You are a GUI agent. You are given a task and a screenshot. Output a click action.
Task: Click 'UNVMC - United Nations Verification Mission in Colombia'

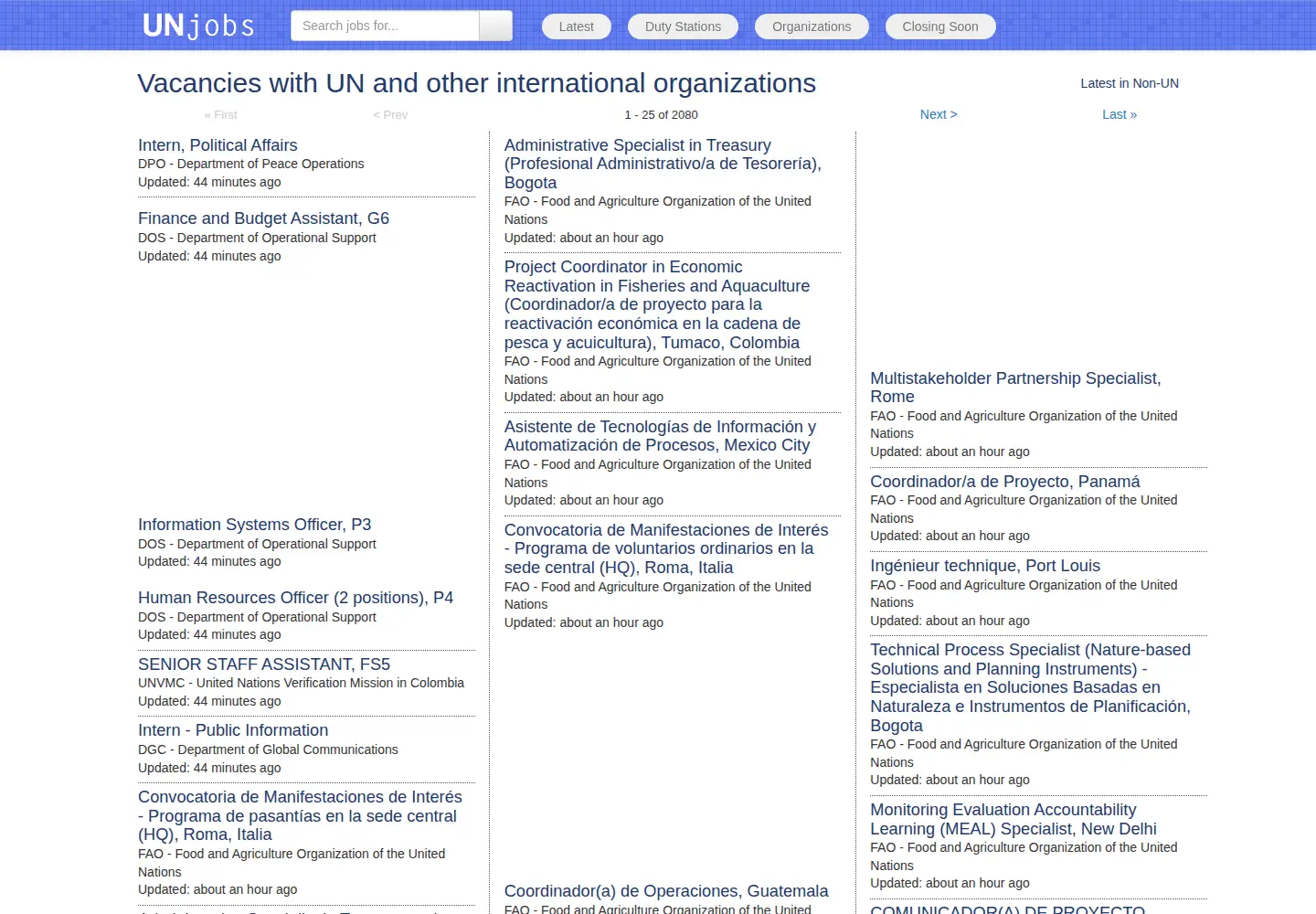click(301, 683)
